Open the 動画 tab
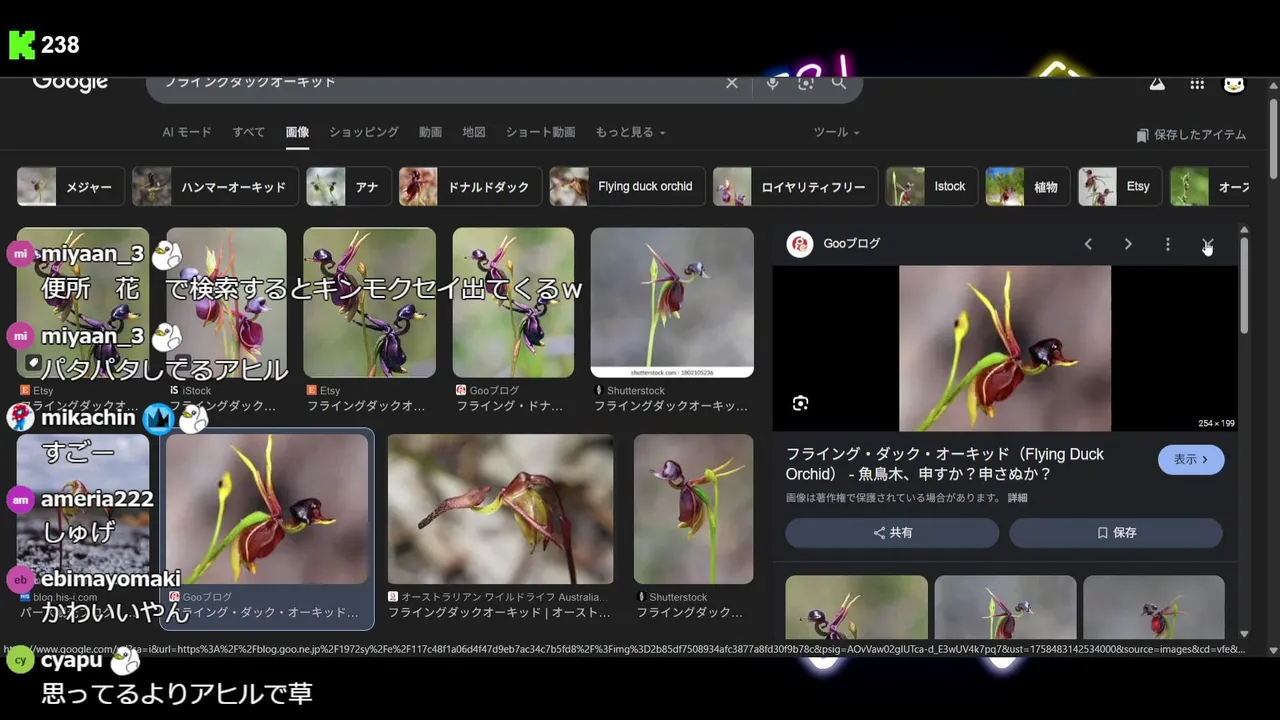 click(x=430, y=132)
